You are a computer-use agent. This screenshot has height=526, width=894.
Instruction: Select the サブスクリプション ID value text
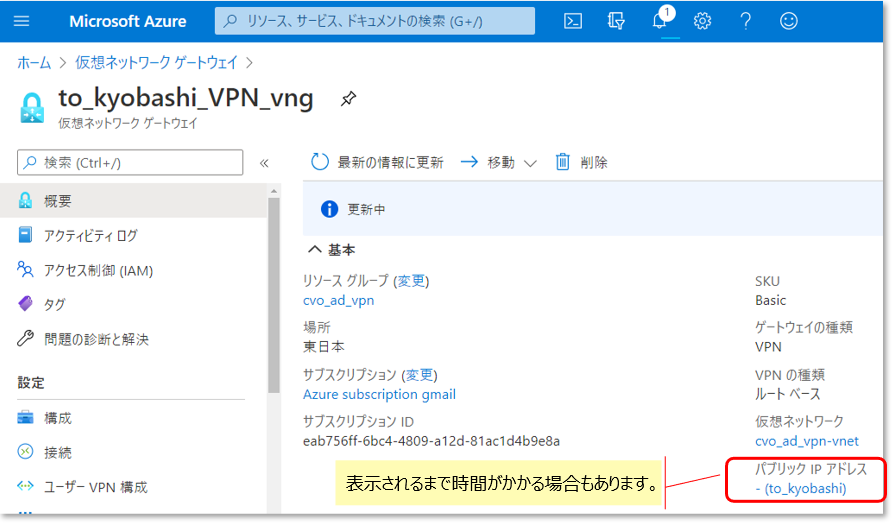coord(431,441)
